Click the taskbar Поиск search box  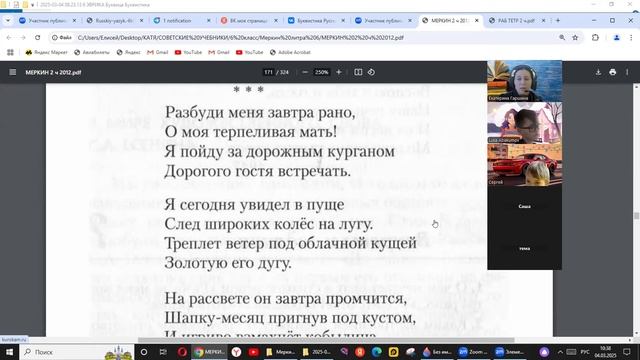tap(77, 352)
